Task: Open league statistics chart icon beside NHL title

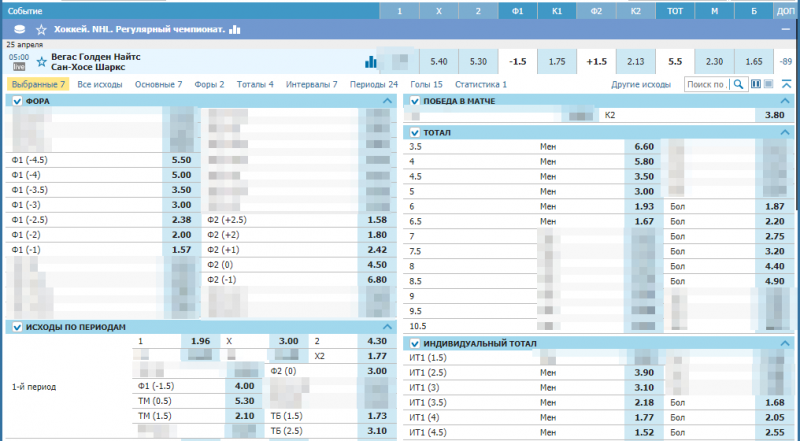Action: click(x=235, y=29)
